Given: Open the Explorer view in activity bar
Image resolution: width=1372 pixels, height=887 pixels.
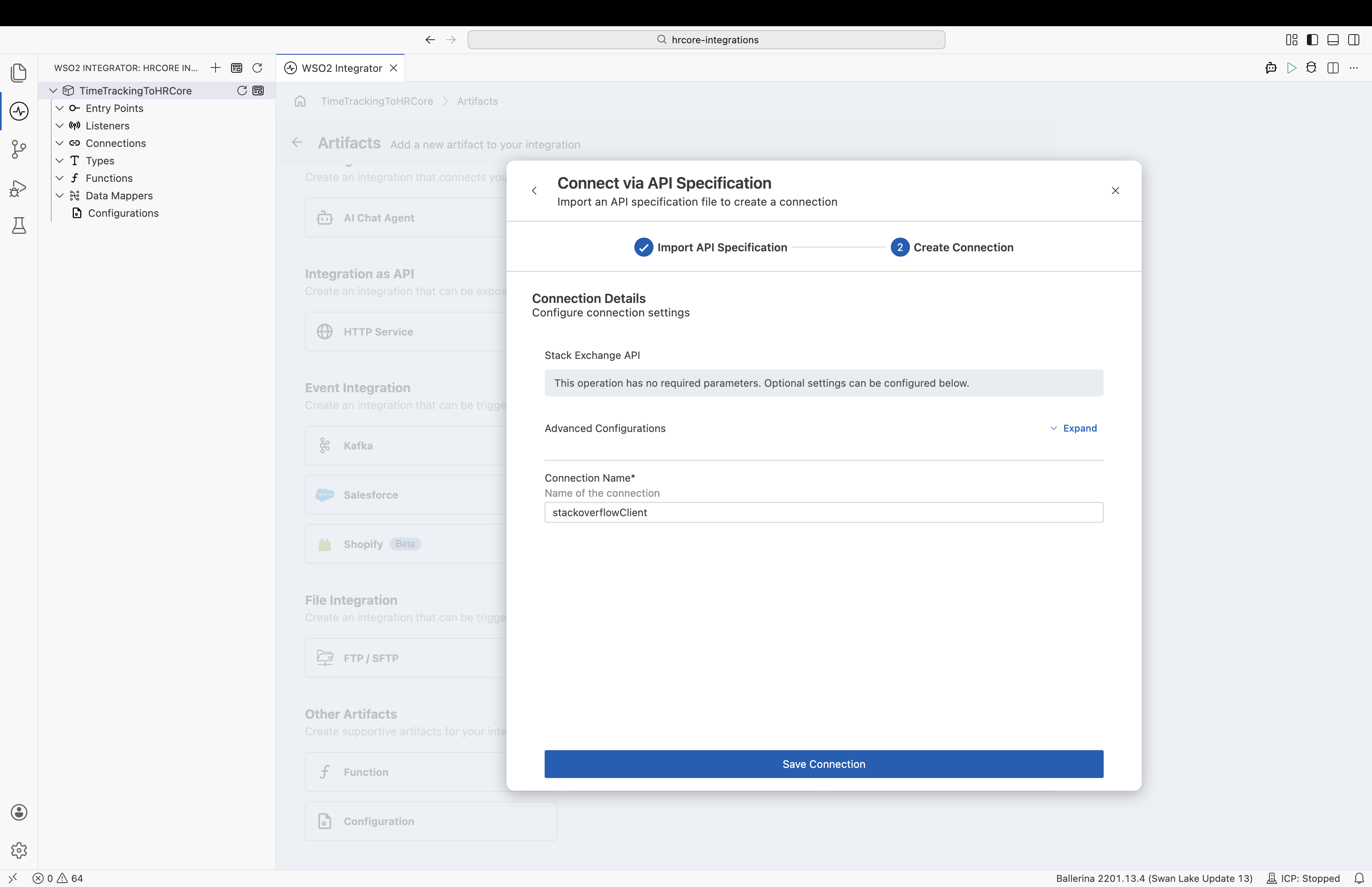Looking at the screenshot, I should 19,73.
